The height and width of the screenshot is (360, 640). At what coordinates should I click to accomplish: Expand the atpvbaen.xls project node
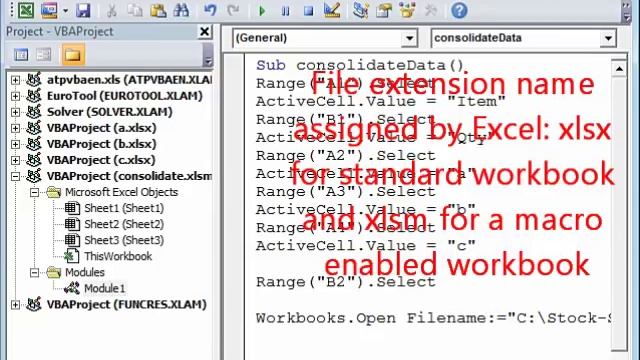coord(16,80)
